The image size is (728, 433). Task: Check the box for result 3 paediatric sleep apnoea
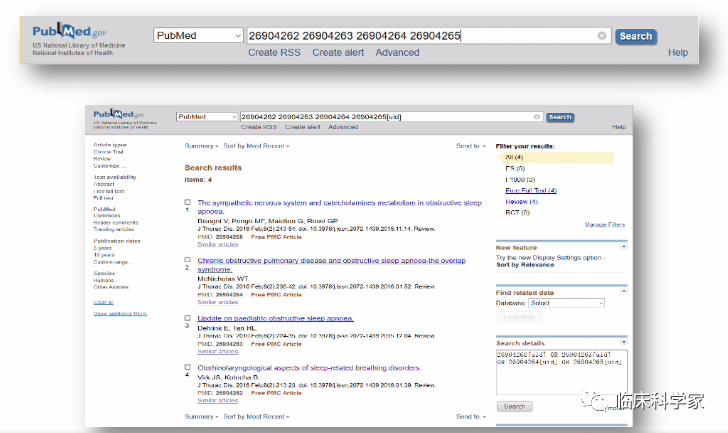pos(188,318)
